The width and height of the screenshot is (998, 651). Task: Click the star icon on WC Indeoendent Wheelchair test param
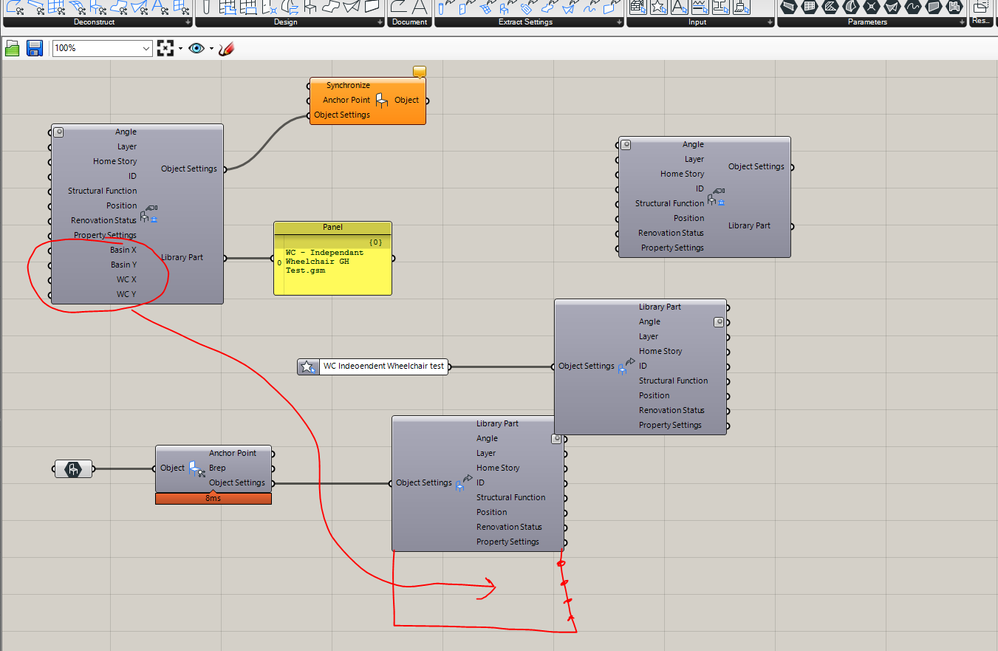(307, 367)
